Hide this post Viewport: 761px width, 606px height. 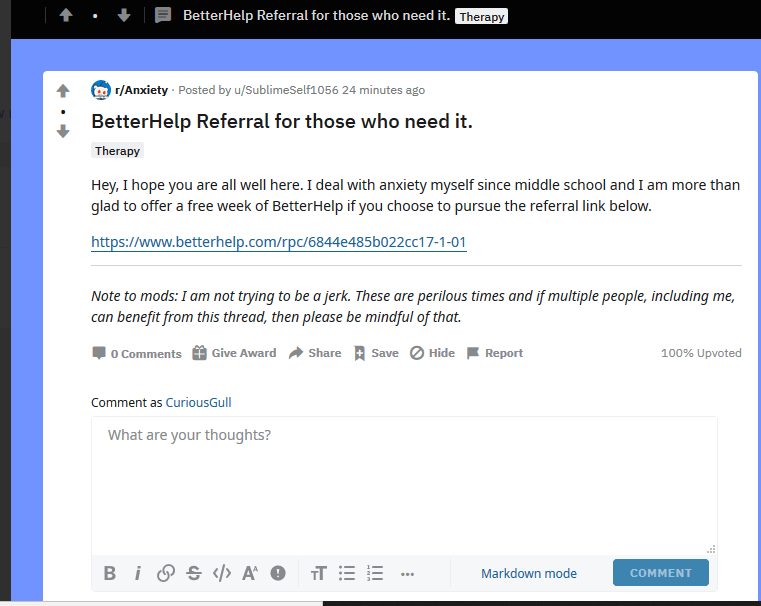432,353
